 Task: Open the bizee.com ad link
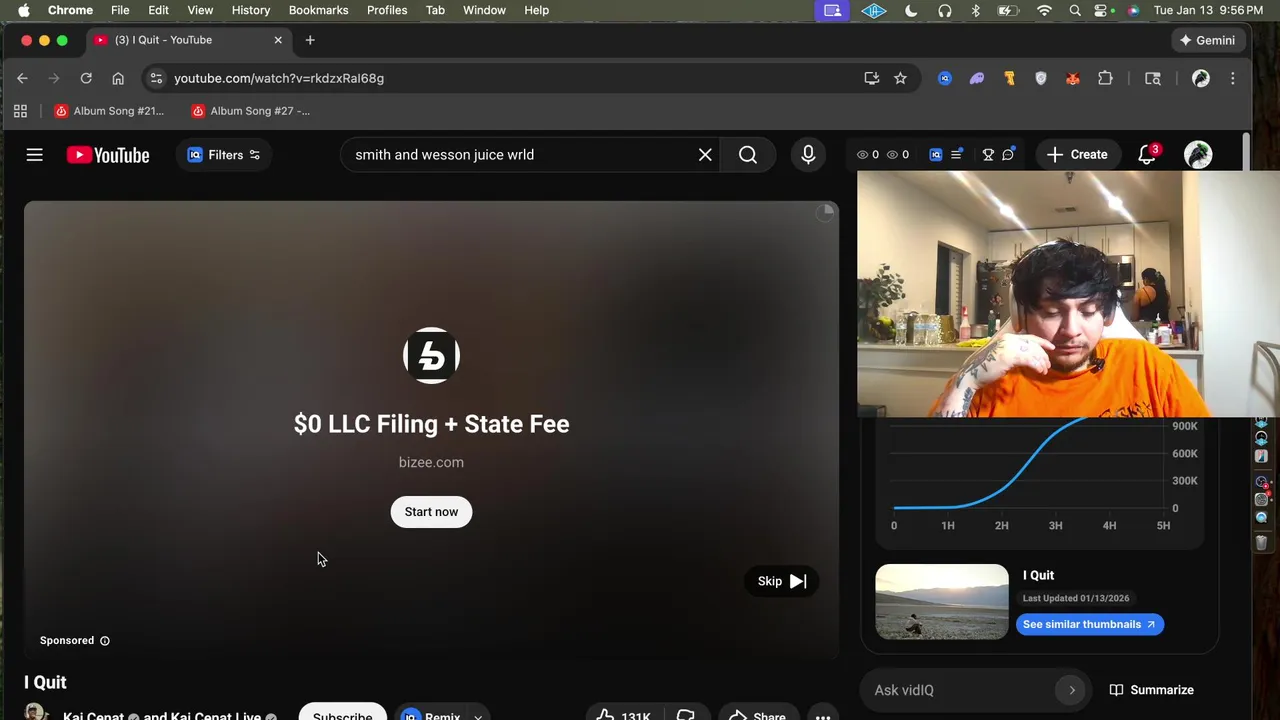point(431,462)
